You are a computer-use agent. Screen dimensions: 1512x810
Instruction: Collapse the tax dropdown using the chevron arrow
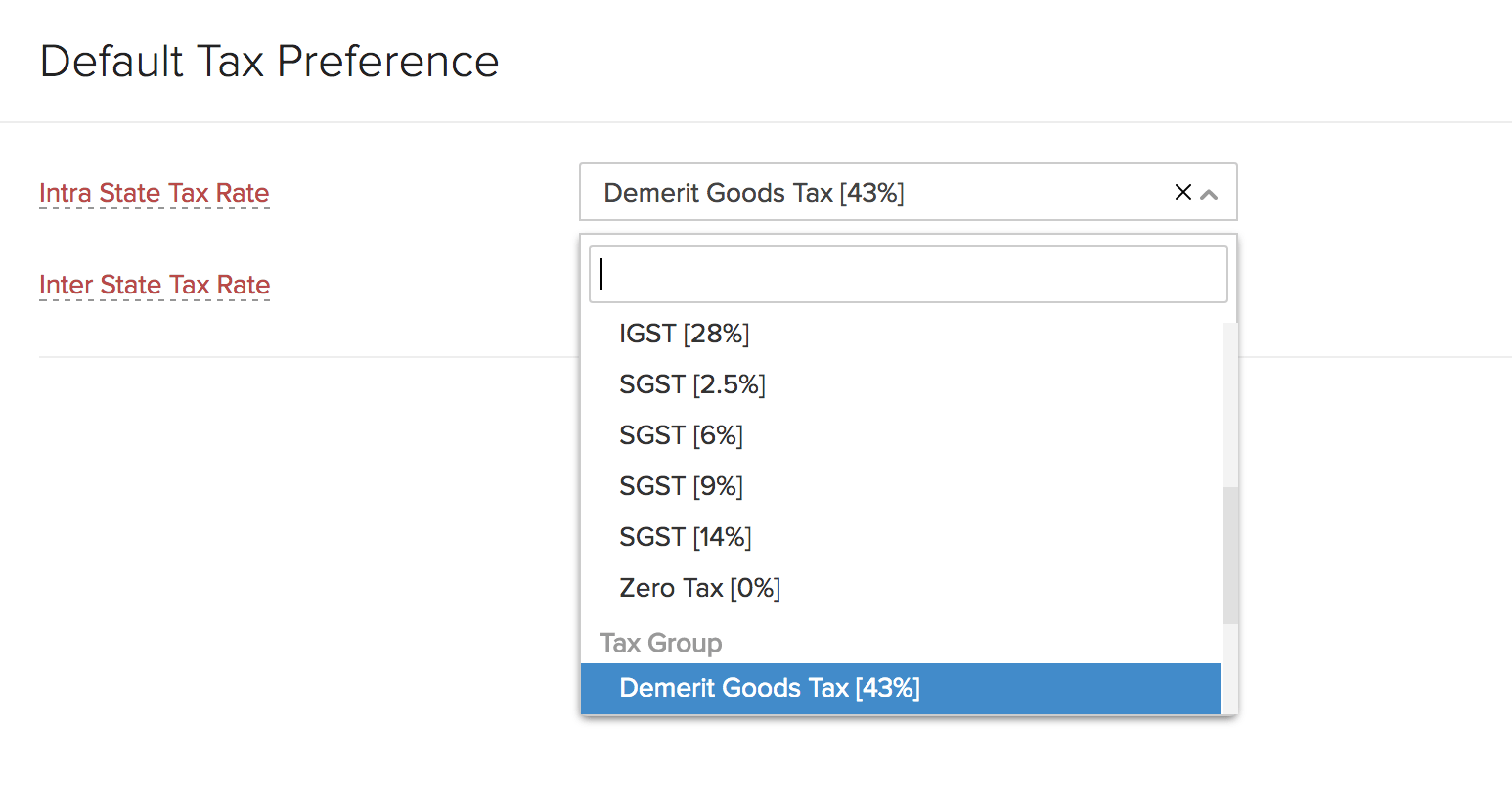1210,194
